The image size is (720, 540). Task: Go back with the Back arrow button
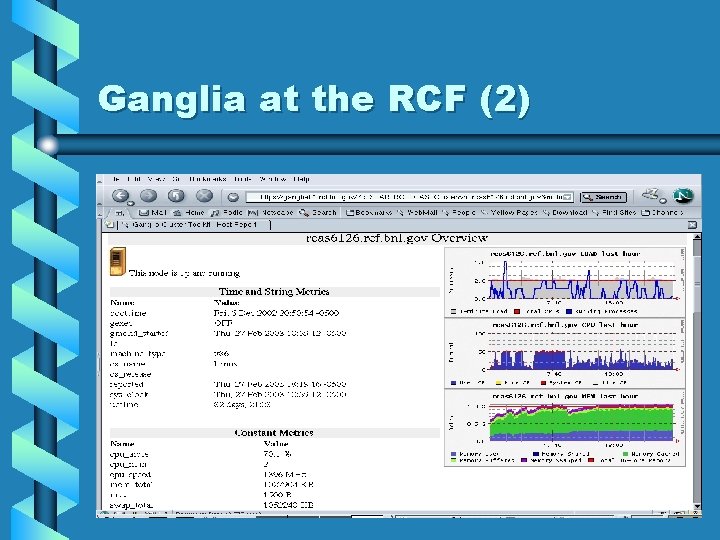point(120,196)
